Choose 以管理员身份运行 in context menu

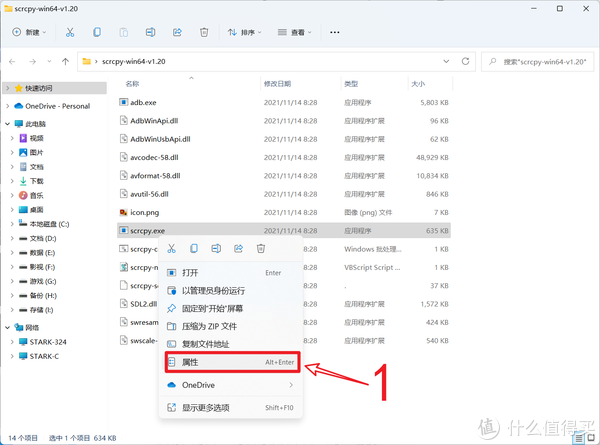pos(231,291)
